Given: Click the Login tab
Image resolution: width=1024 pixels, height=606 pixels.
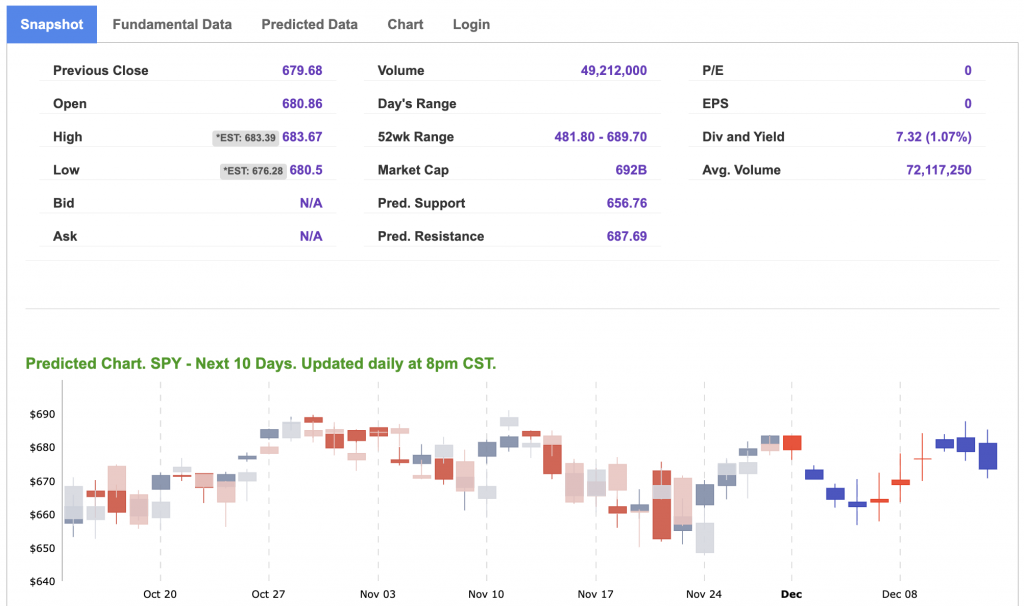Looking at the screenshot, I should pos(471,24).
